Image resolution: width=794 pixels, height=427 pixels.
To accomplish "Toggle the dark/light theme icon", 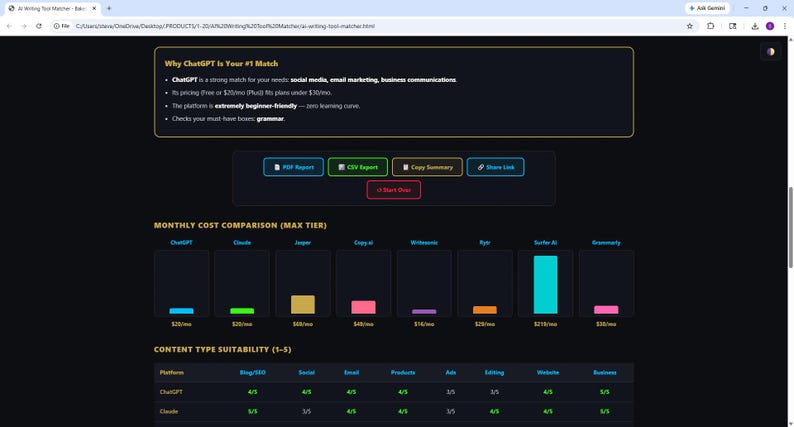I will click(x=770, y=52).
